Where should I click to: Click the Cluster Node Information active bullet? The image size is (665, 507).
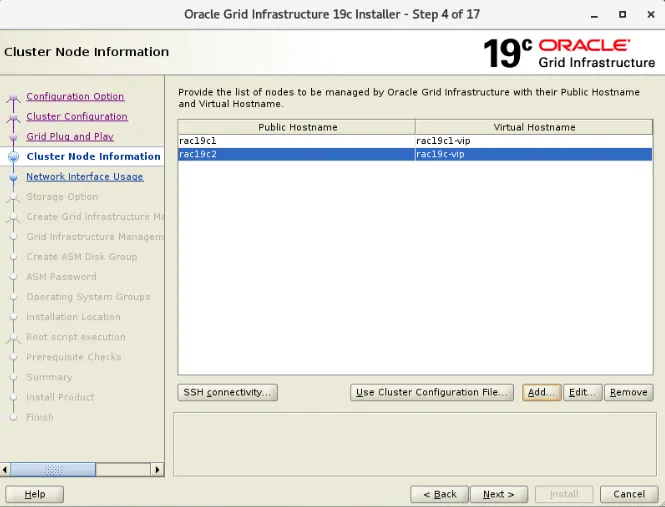coord(14,157)
